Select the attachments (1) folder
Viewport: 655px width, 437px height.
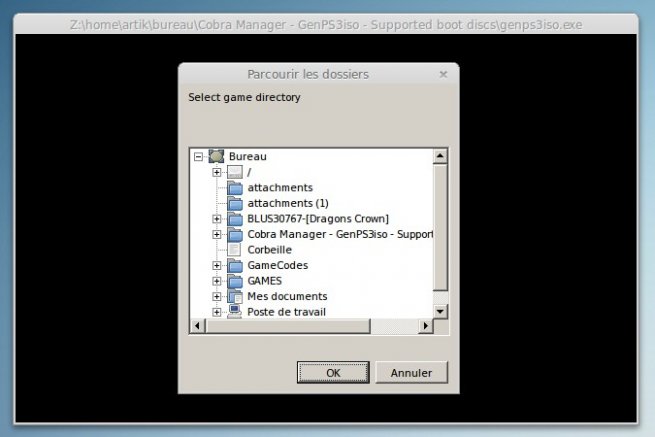point(287,203)
